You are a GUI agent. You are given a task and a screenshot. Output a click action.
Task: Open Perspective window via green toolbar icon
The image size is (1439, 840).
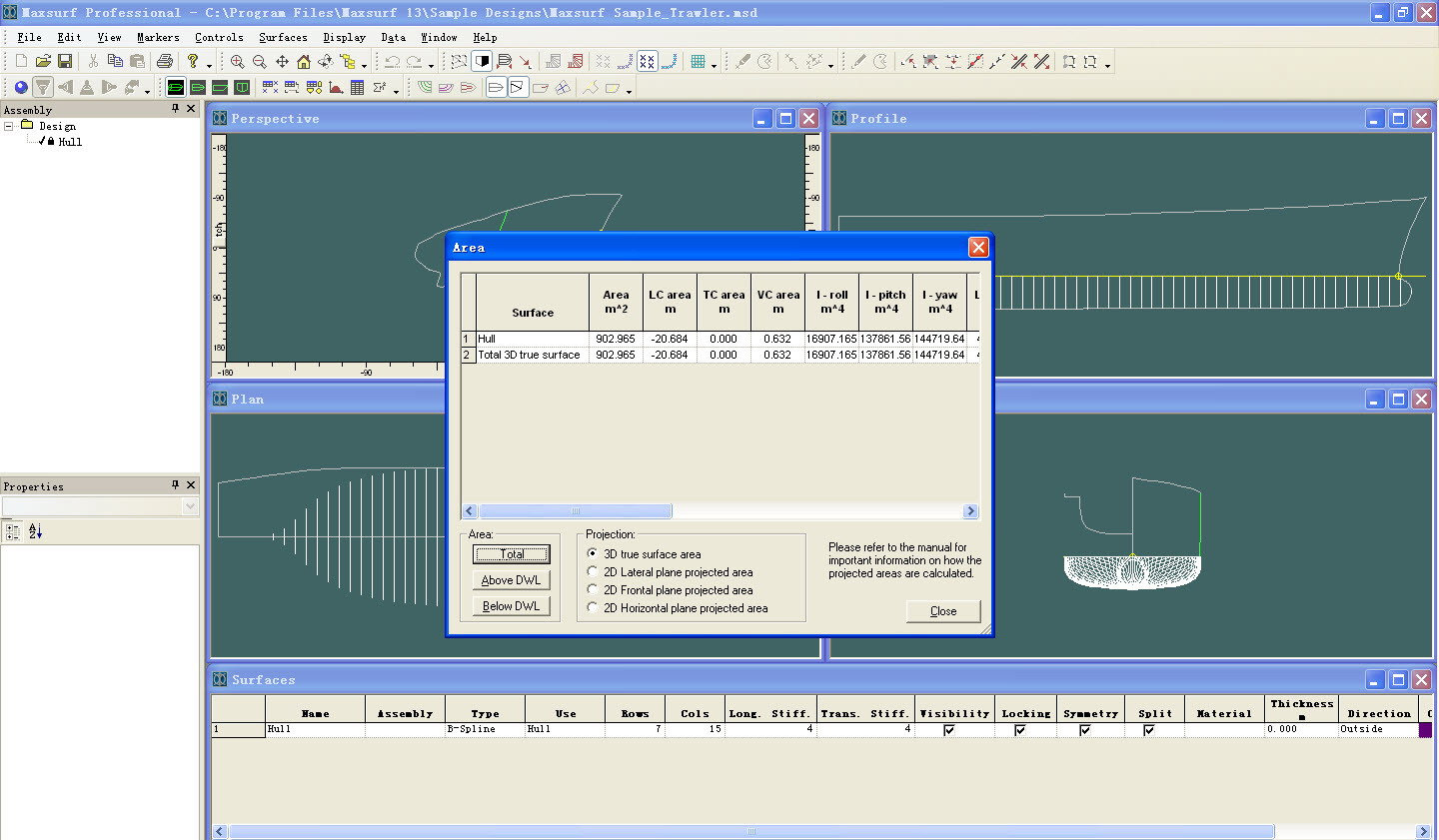pos(176,88)
